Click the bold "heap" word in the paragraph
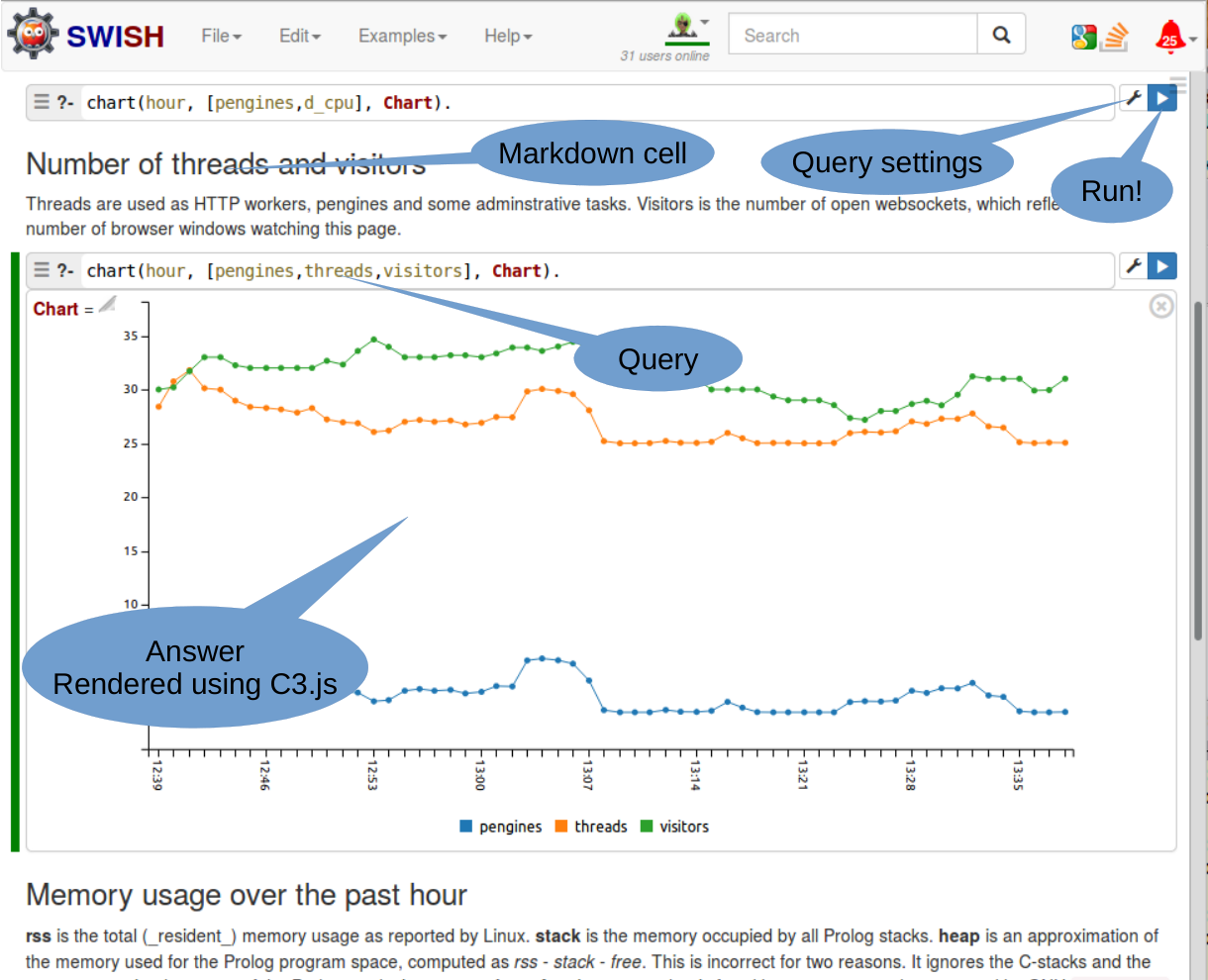Image resolution: width=1208 pixels, height=980 pixels. click(958, 936)
